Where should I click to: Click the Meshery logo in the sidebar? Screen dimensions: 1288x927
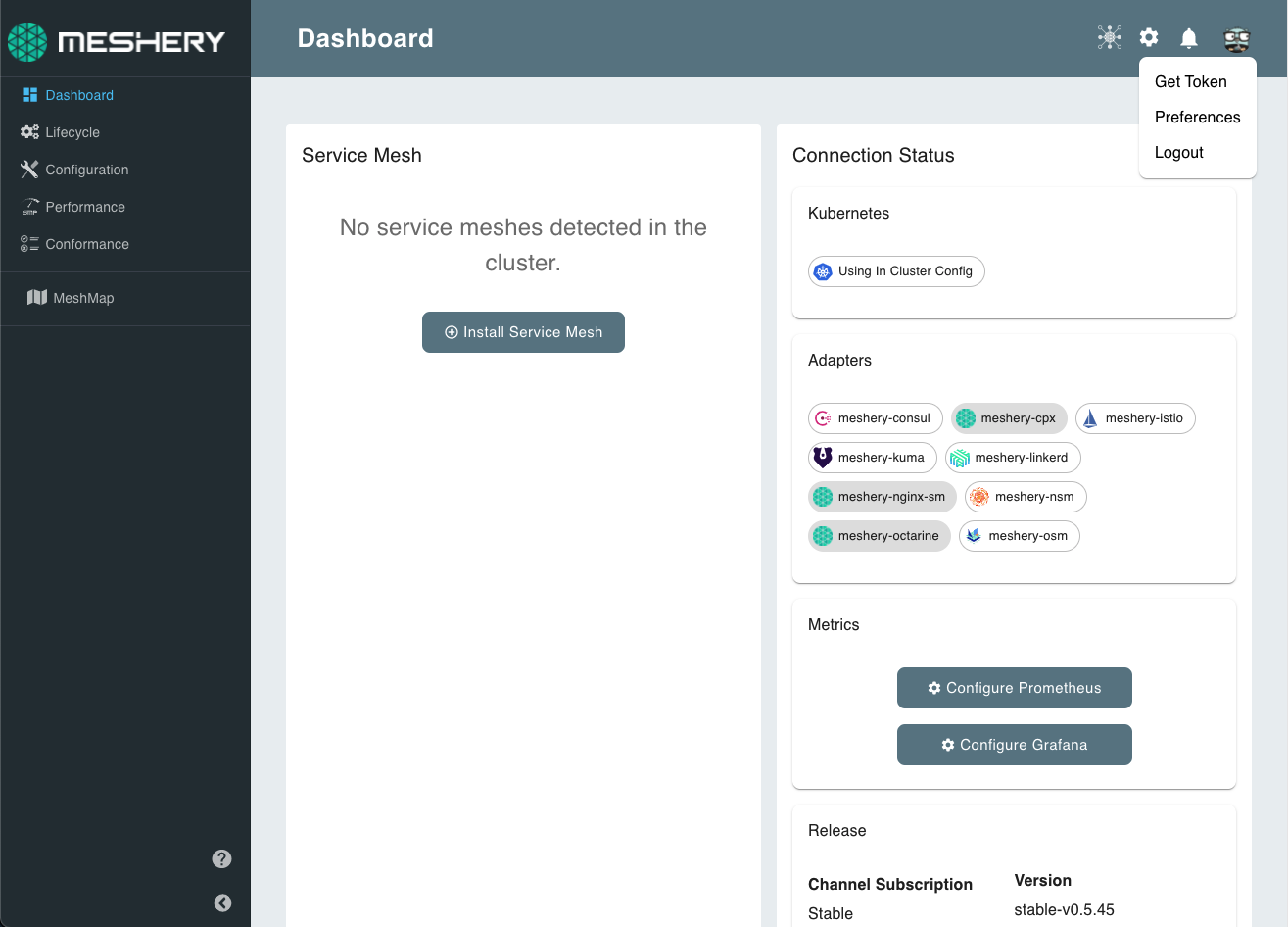click(x=117, y=41)
